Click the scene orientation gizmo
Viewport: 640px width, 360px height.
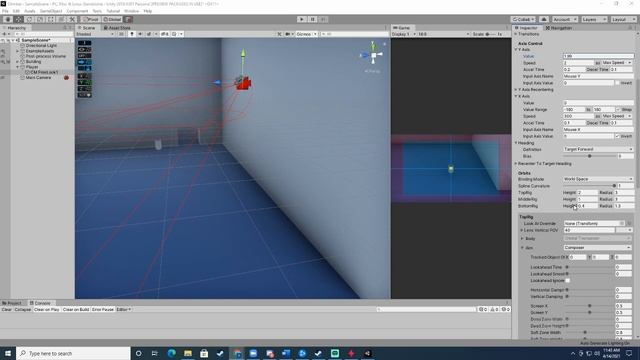(x=373, y=54)
